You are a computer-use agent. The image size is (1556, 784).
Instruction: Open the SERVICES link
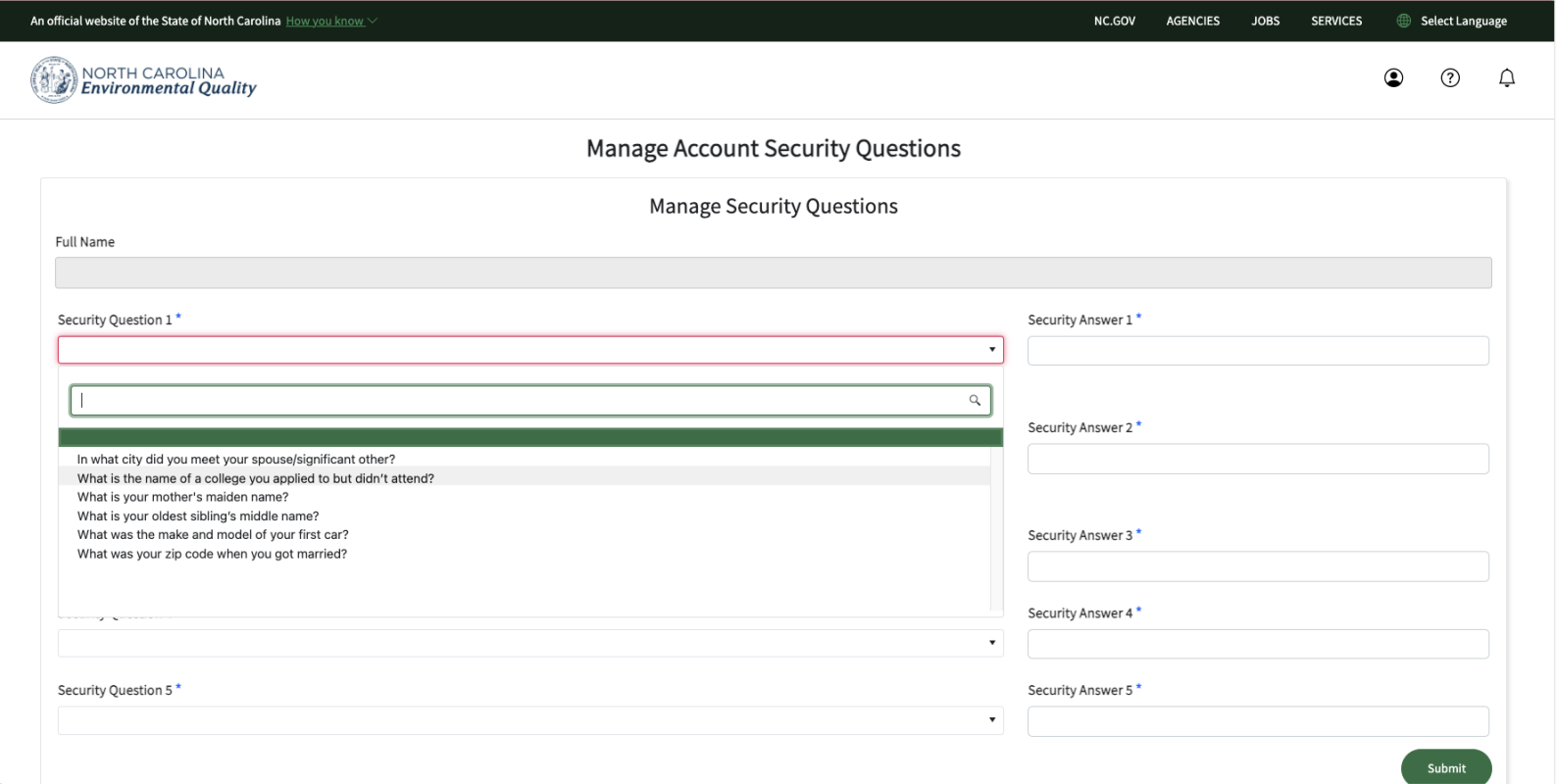(1336, 21)
